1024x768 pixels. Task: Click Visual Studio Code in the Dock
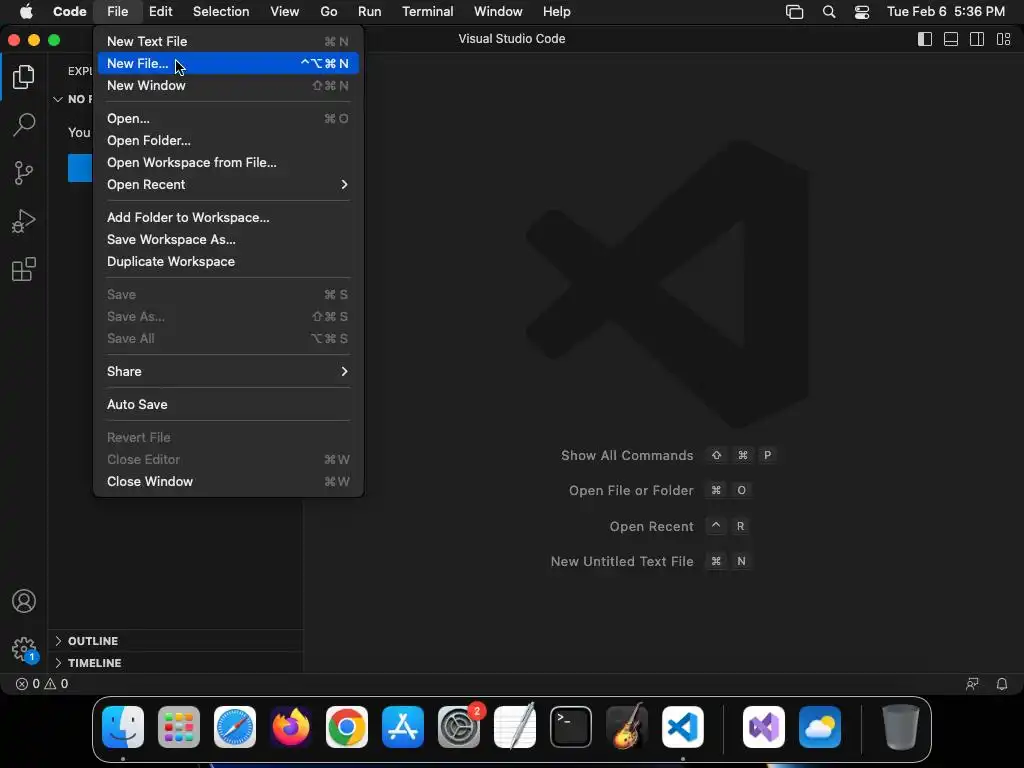tap(683, 727)
